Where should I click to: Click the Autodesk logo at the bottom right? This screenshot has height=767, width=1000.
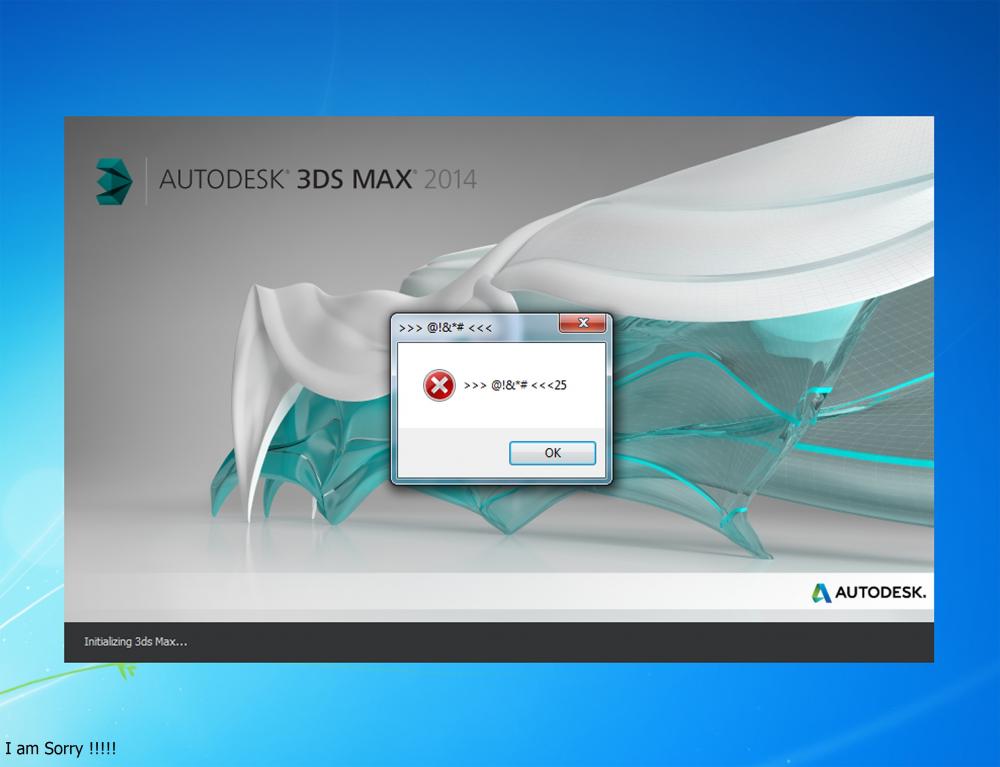click(869, 592)
